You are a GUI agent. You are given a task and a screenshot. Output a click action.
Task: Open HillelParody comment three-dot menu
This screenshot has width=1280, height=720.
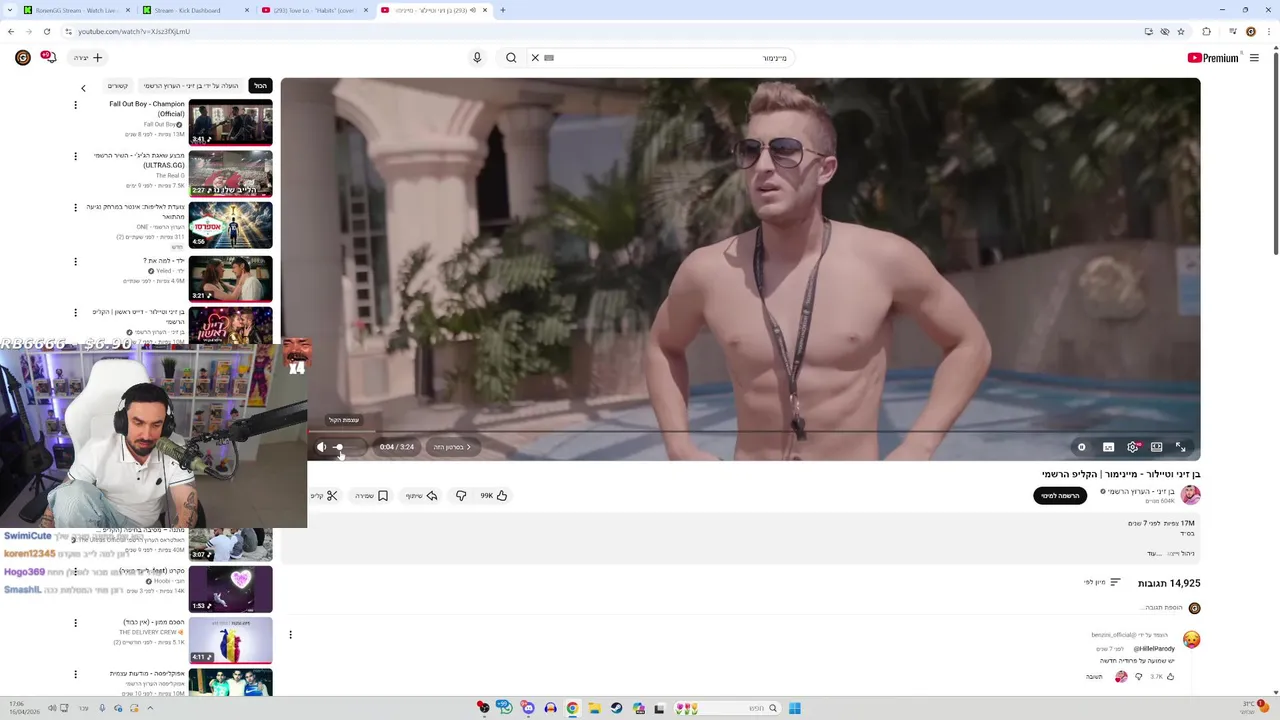tap(290, 635)
